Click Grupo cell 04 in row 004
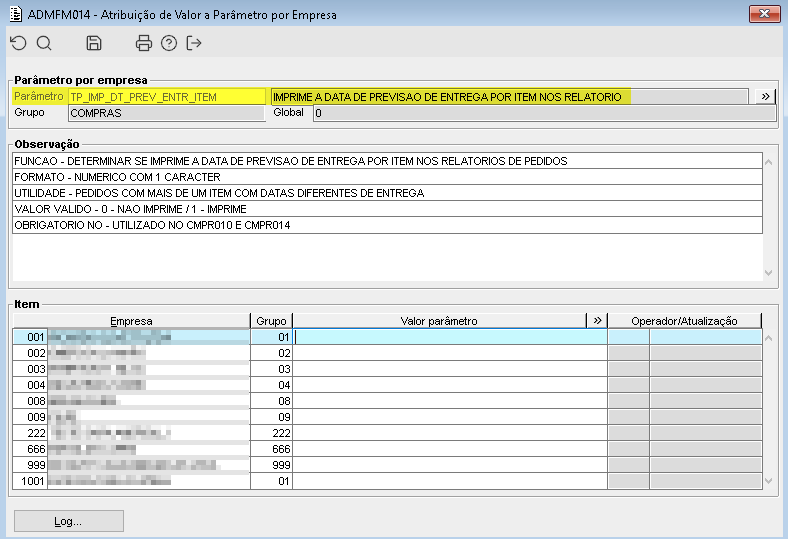788x539 pixels. click(271, 385)
